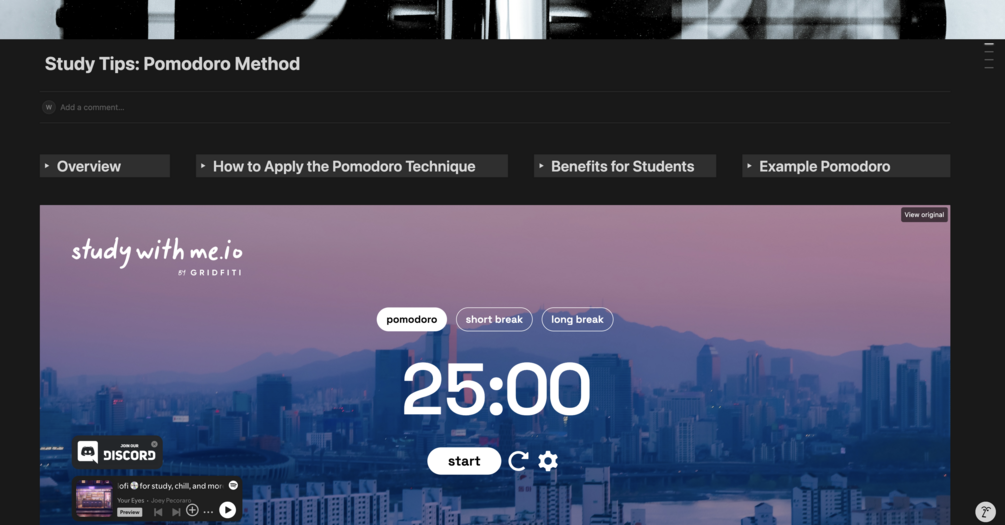Switch to long break mode
Viewport: 1005px width, 525px height.
[577, 319]
